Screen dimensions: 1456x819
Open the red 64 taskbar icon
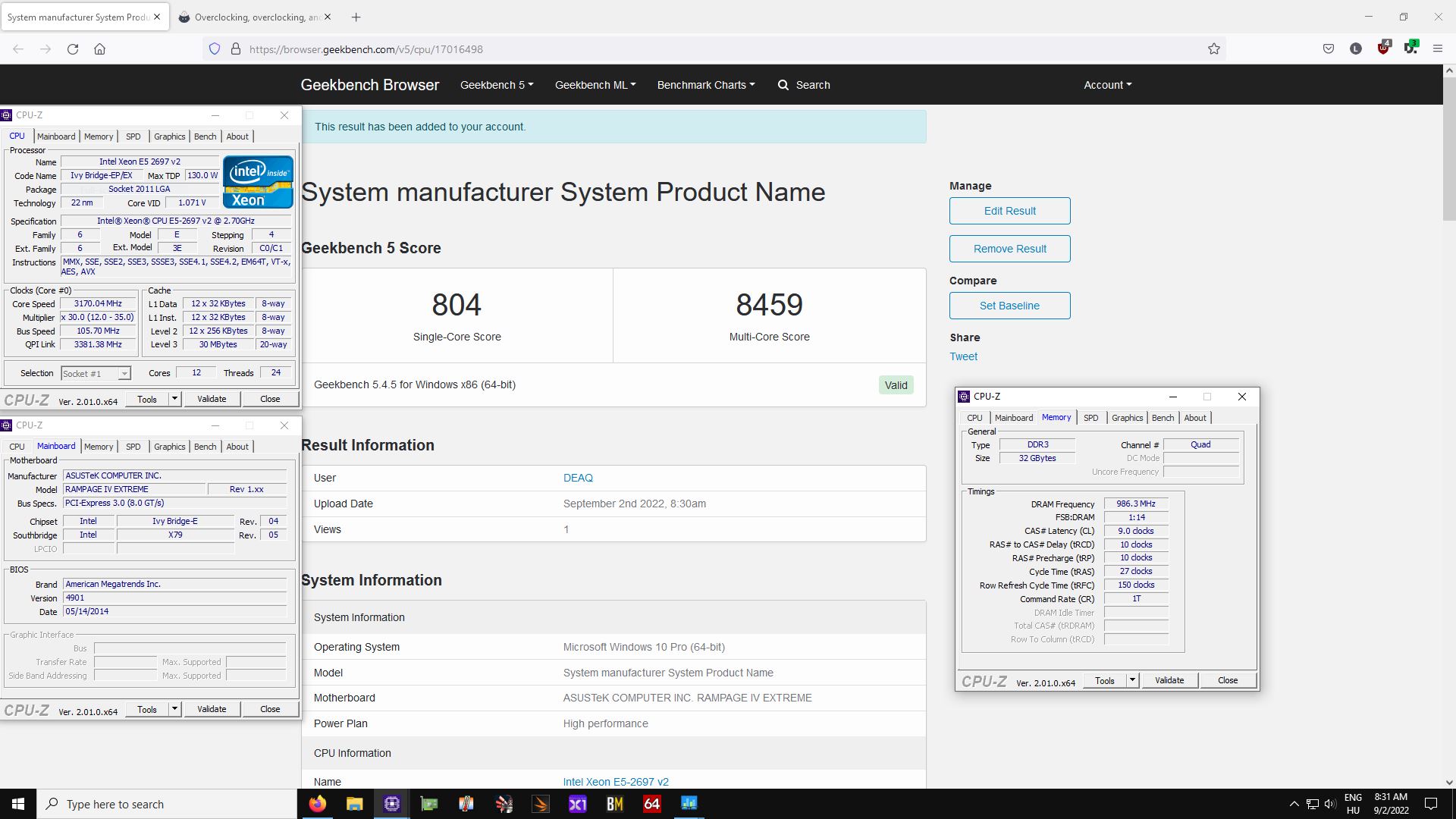[652, 804]
